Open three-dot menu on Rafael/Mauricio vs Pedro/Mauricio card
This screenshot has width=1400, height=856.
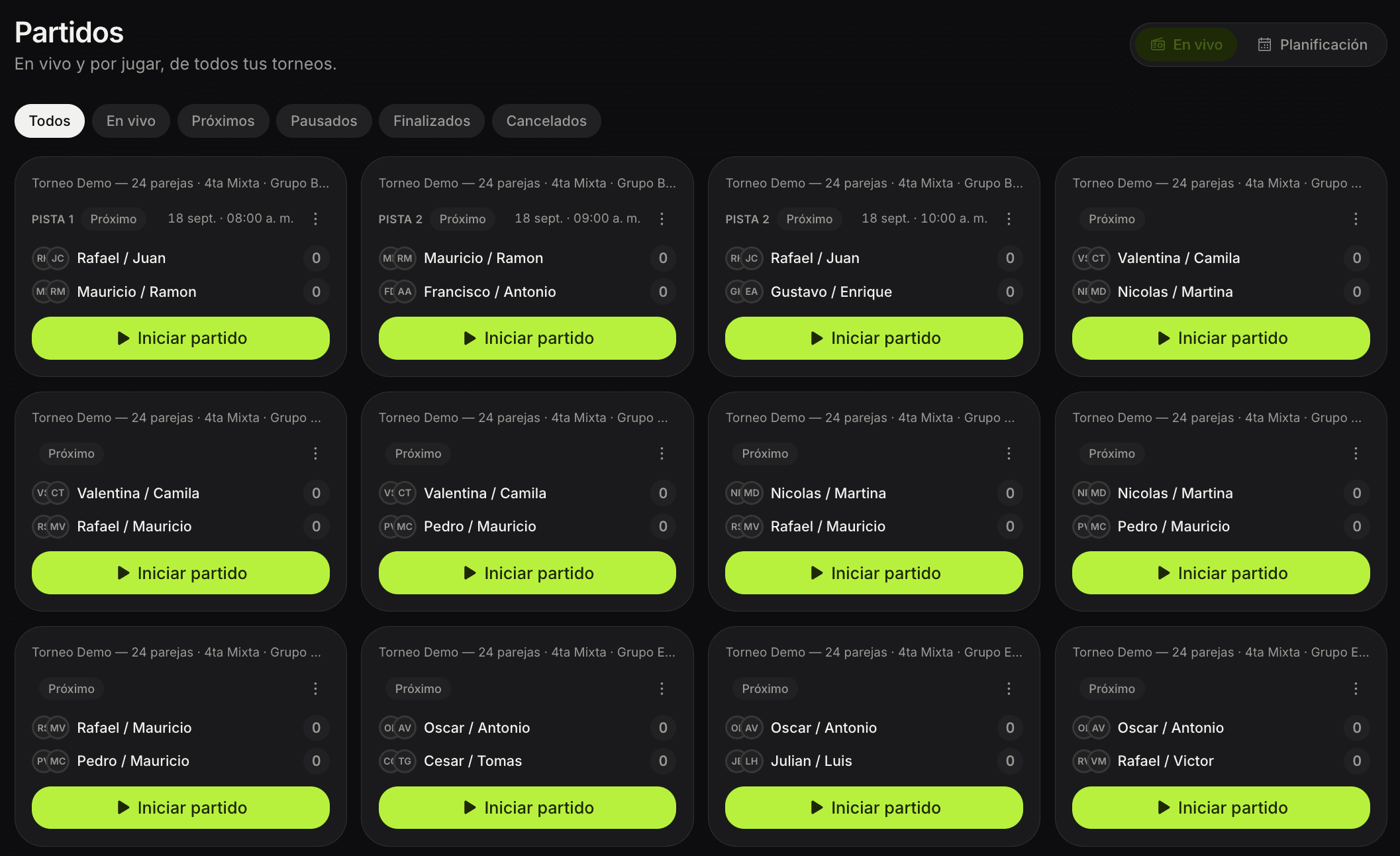(x=315, y=688)
